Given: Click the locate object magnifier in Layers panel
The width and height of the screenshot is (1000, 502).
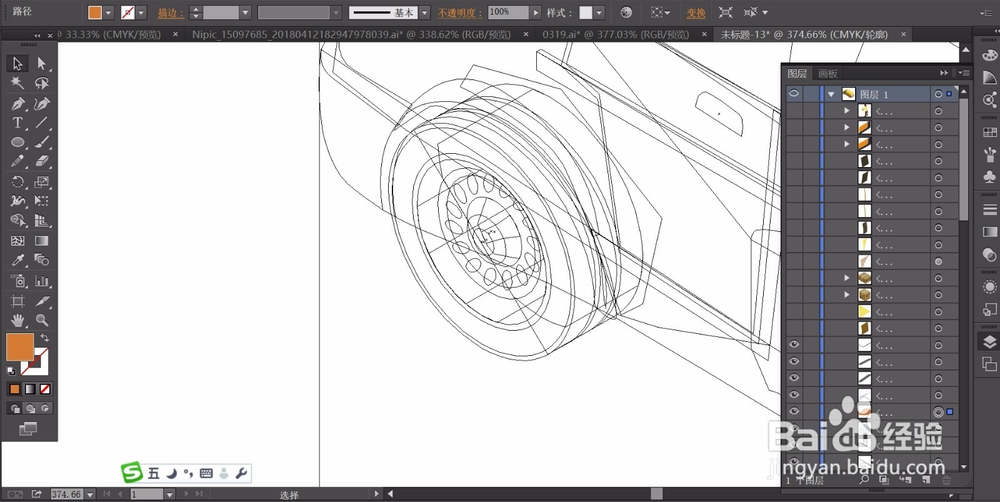Looking at the screenshot, I should click(x=864, y=479).
